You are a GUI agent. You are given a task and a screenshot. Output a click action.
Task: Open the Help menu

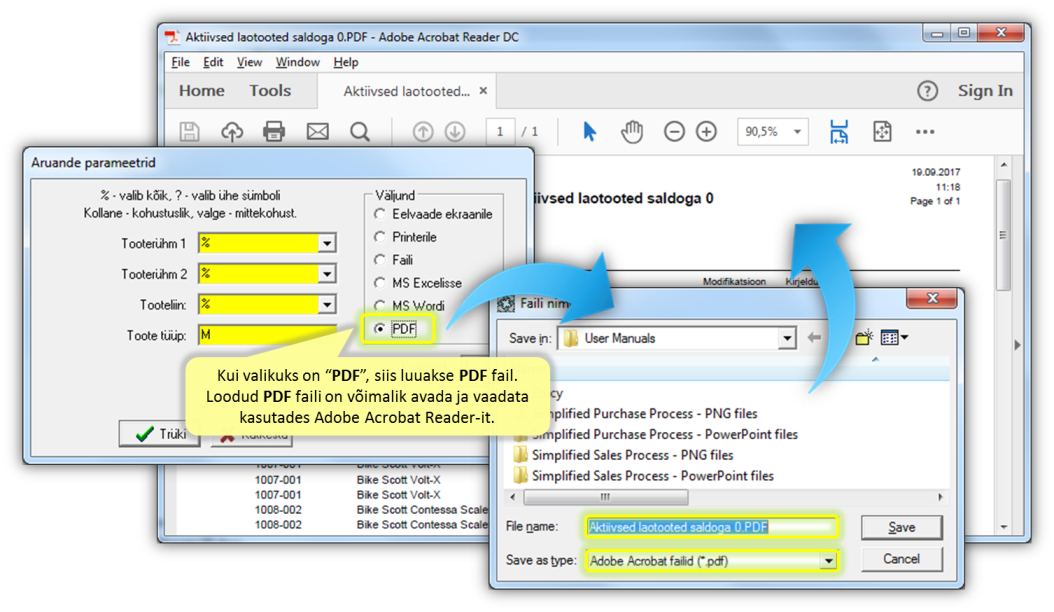click(x=346, y=62)
